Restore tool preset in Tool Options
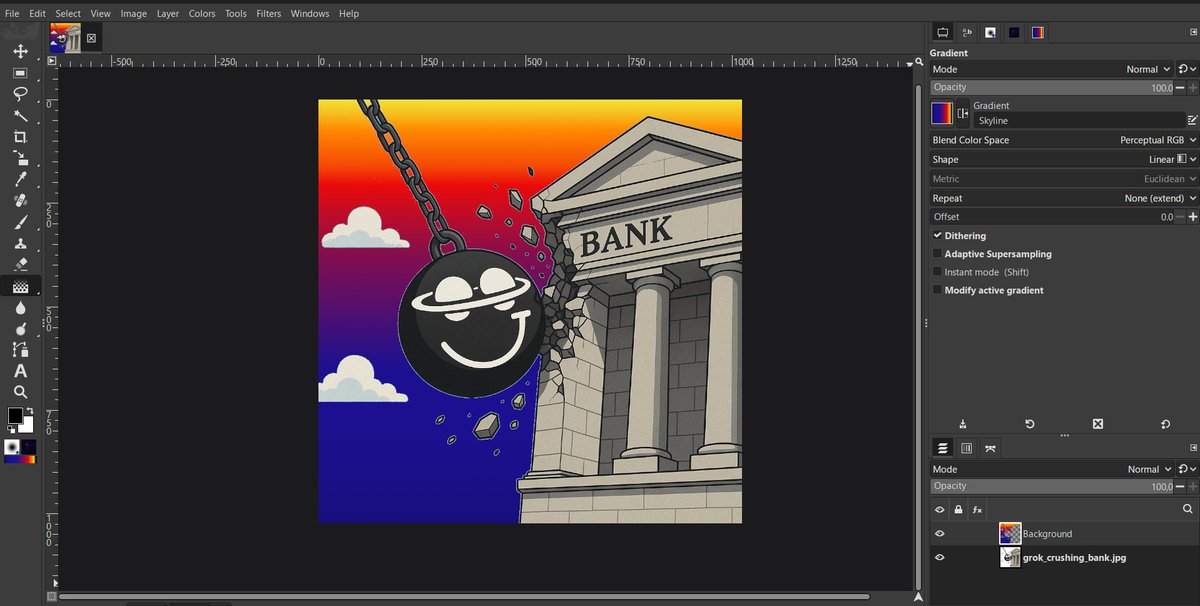The height and width of the screenshot is (606, 1200). 1030,424
